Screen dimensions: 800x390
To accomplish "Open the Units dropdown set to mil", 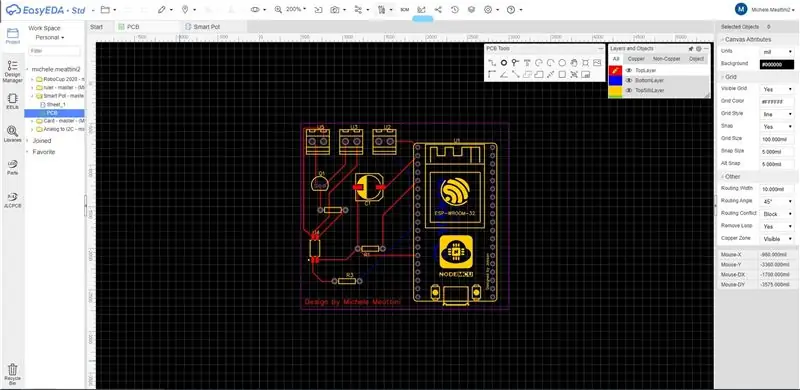I will tap(777, 52).
